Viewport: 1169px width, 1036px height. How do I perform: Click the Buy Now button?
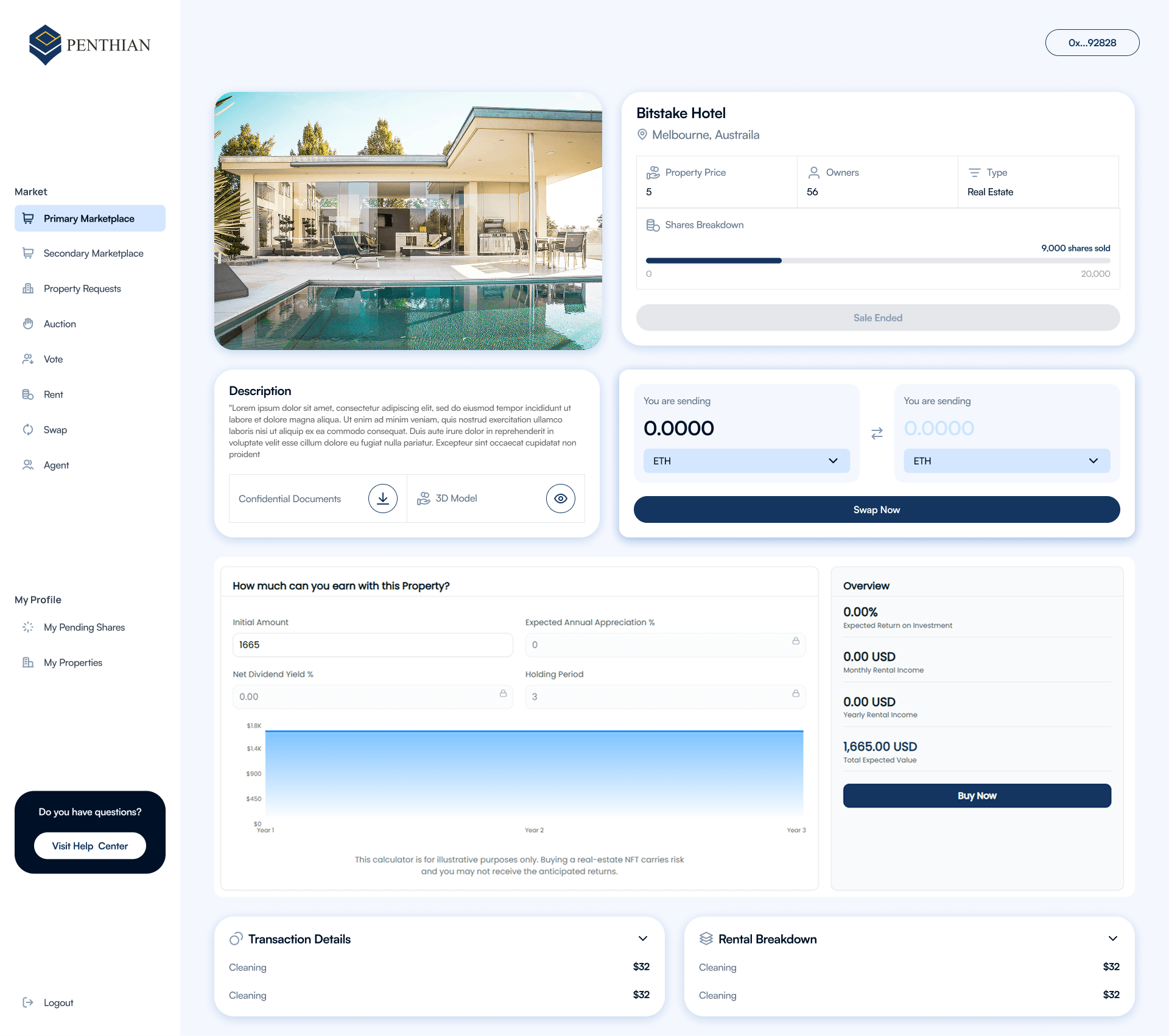point(977,796)
